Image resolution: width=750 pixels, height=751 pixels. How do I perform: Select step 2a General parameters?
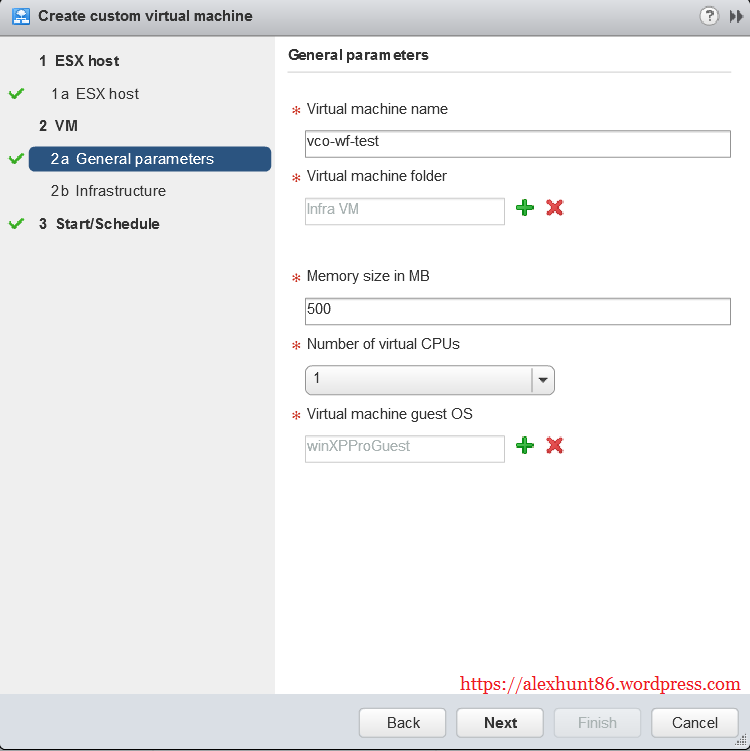pyautogui.click(x=145, y=159)
